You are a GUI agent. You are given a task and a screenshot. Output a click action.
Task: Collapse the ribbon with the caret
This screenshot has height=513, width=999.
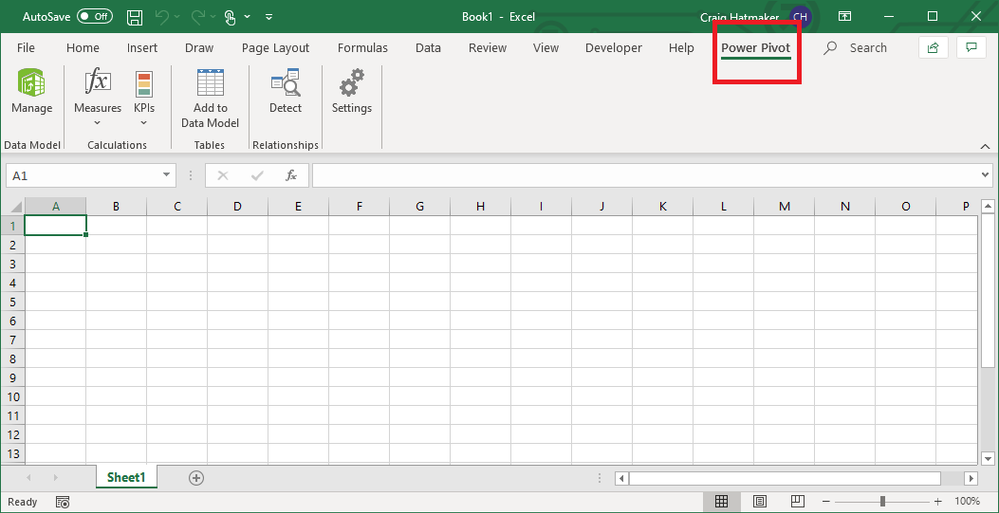pos(985,146)
